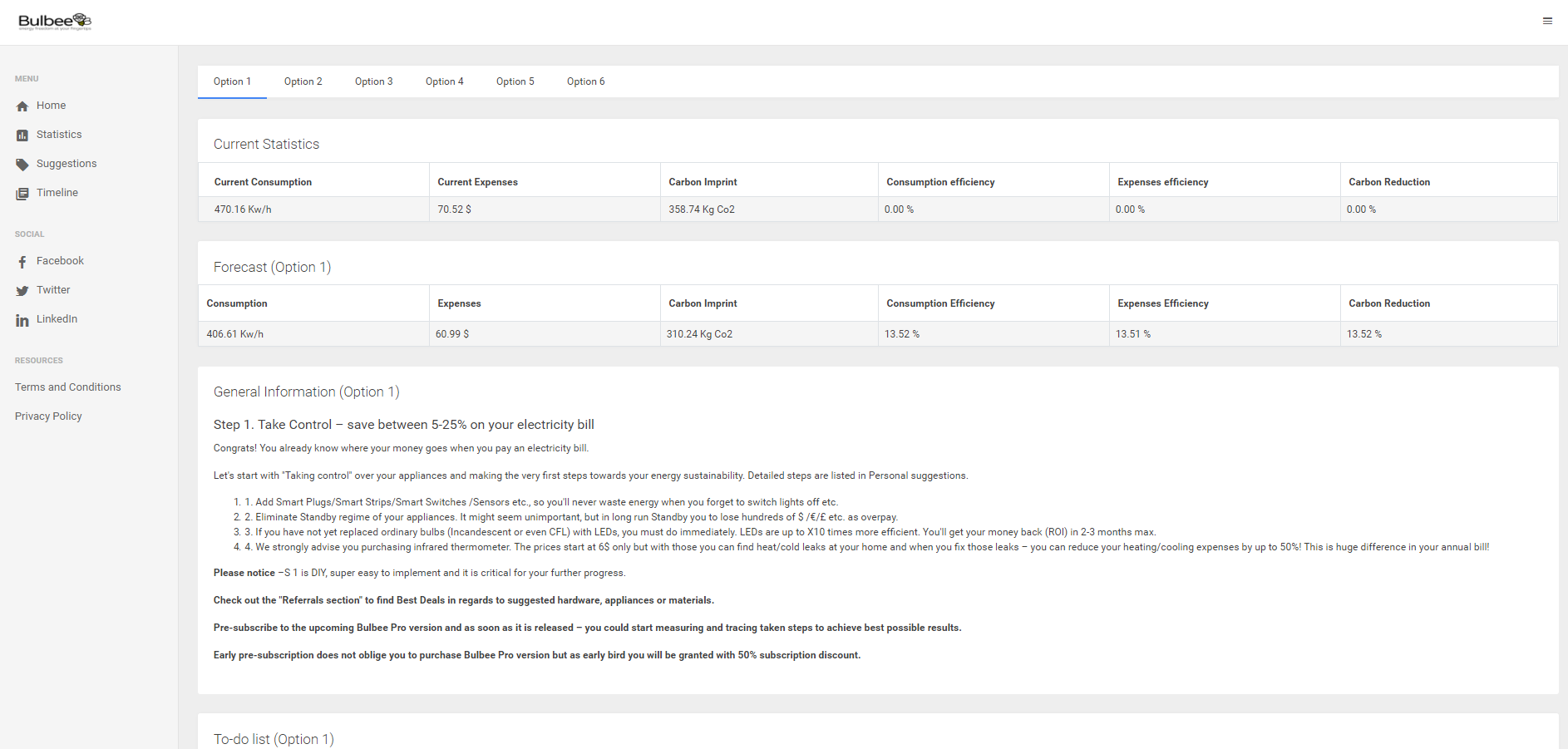
Task: Click the 13.51 % expenses efficiency value
Action: coord(1133,334)
